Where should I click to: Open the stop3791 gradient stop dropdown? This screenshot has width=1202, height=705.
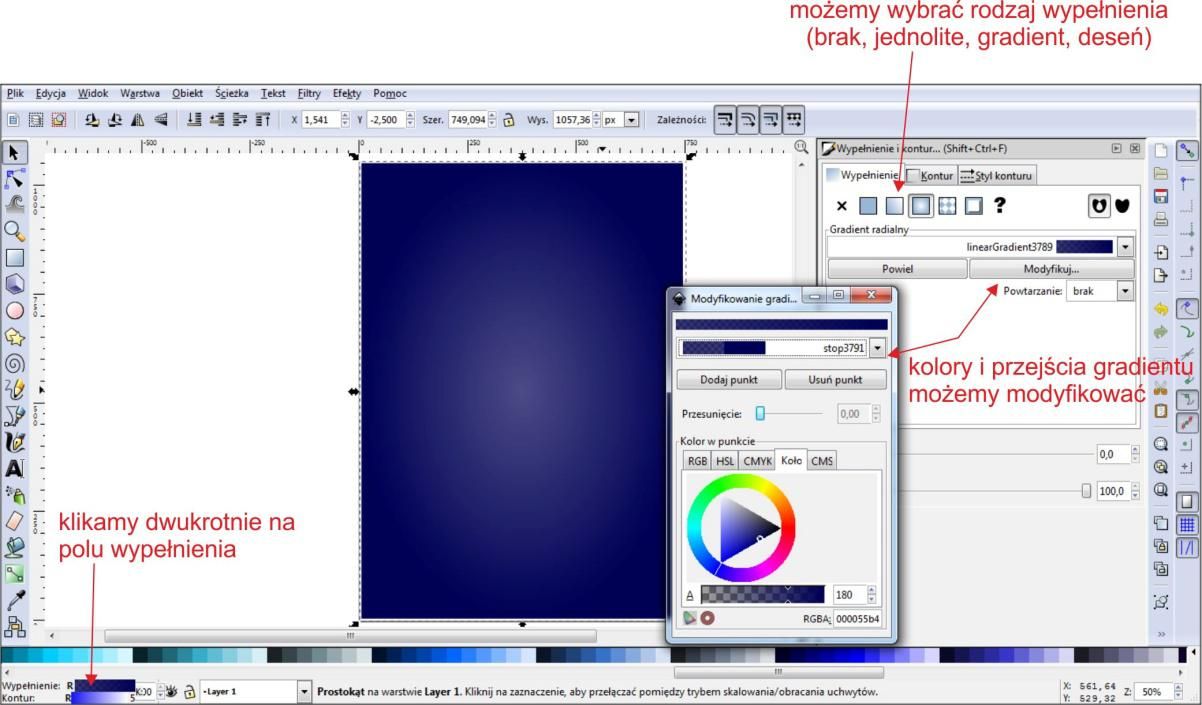pos(878,348)
